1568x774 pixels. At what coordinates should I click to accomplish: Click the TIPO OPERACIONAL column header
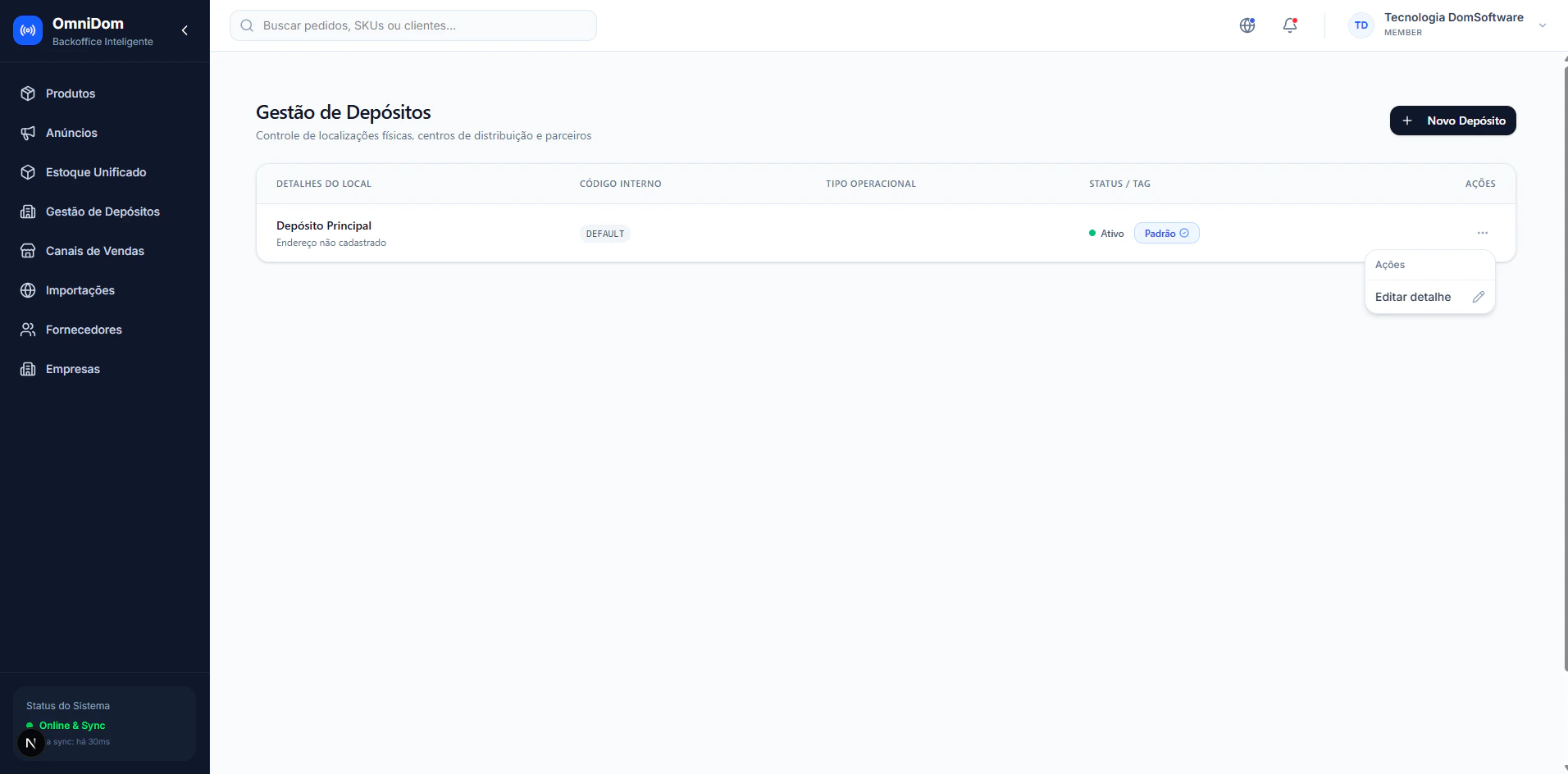coord(871,184)
